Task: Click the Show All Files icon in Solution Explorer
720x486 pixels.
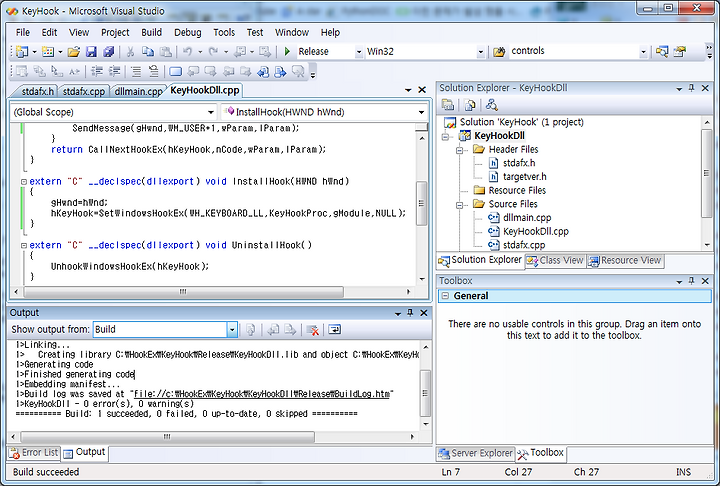Action: pos(470,105)
